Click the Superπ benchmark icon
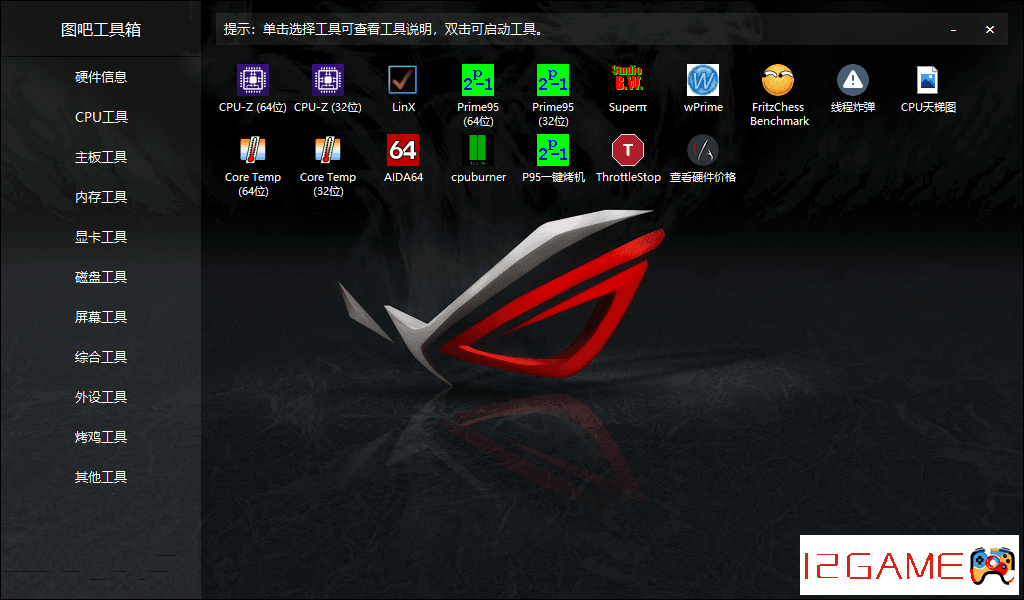This screenshot has width=1024, height=600. [628, 80]
